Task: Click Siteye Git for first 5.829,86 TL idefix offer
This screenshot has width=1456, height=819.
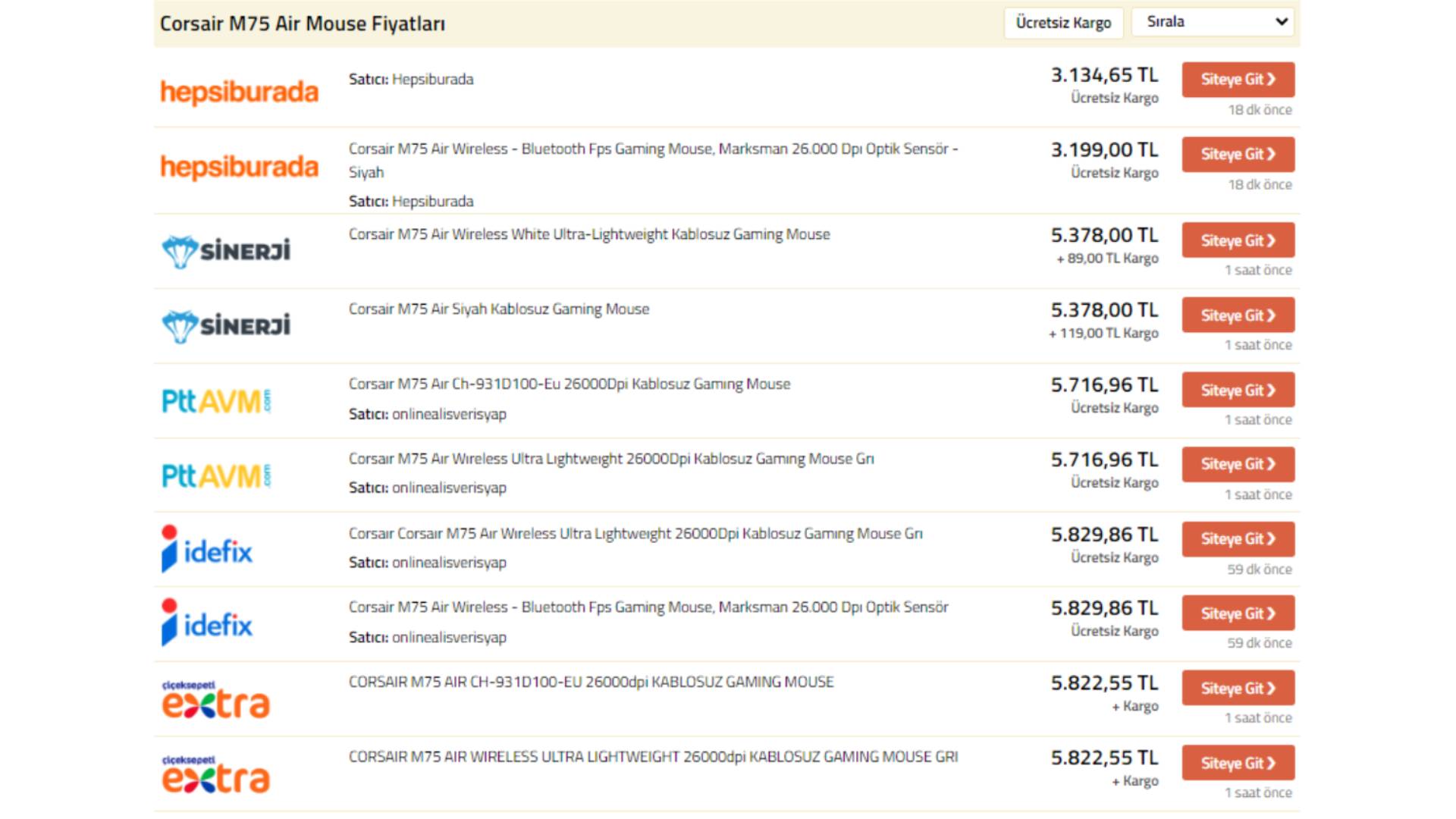Action: 1238,539
